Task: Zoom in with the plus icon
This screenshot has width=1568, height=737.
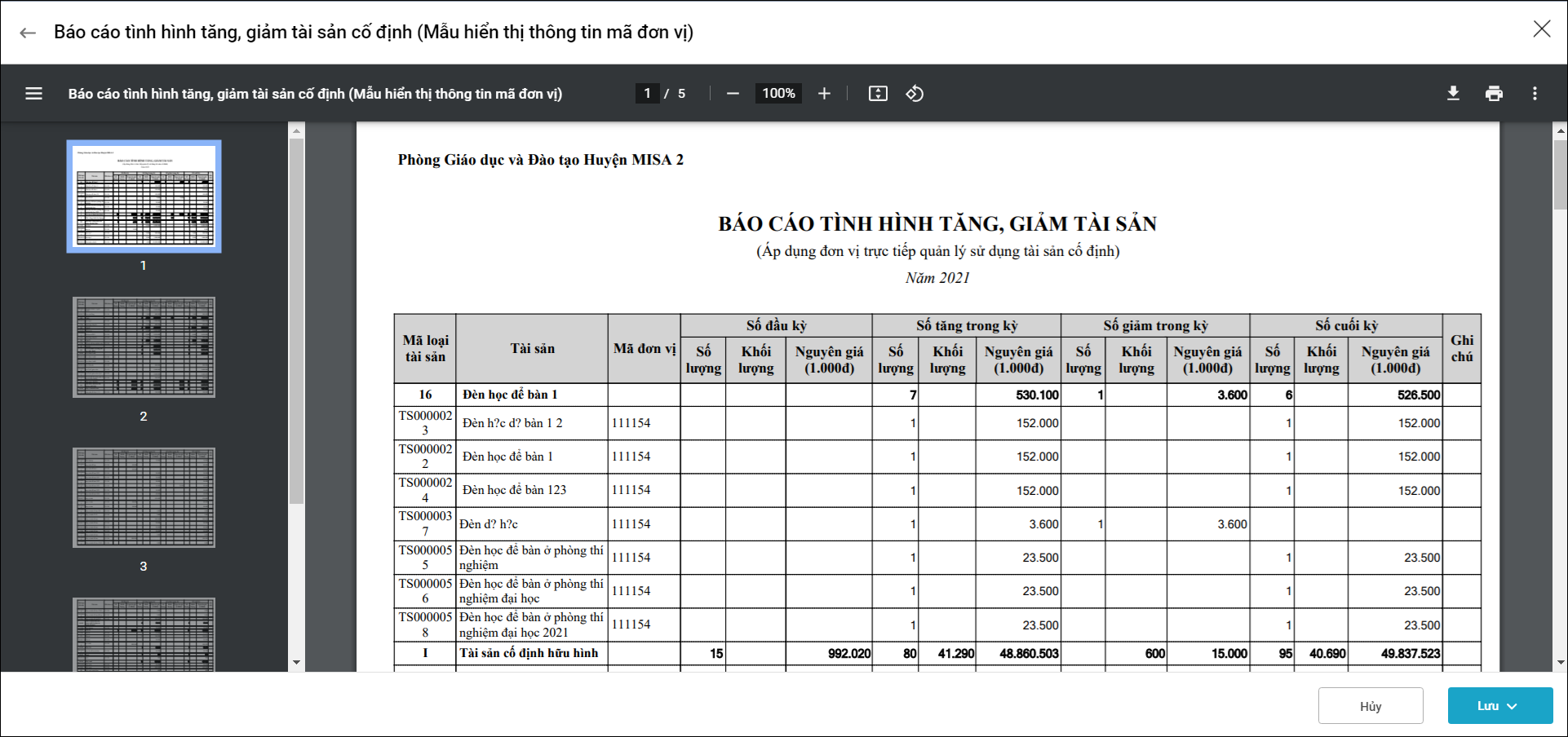Action: [x=824, y=94]
